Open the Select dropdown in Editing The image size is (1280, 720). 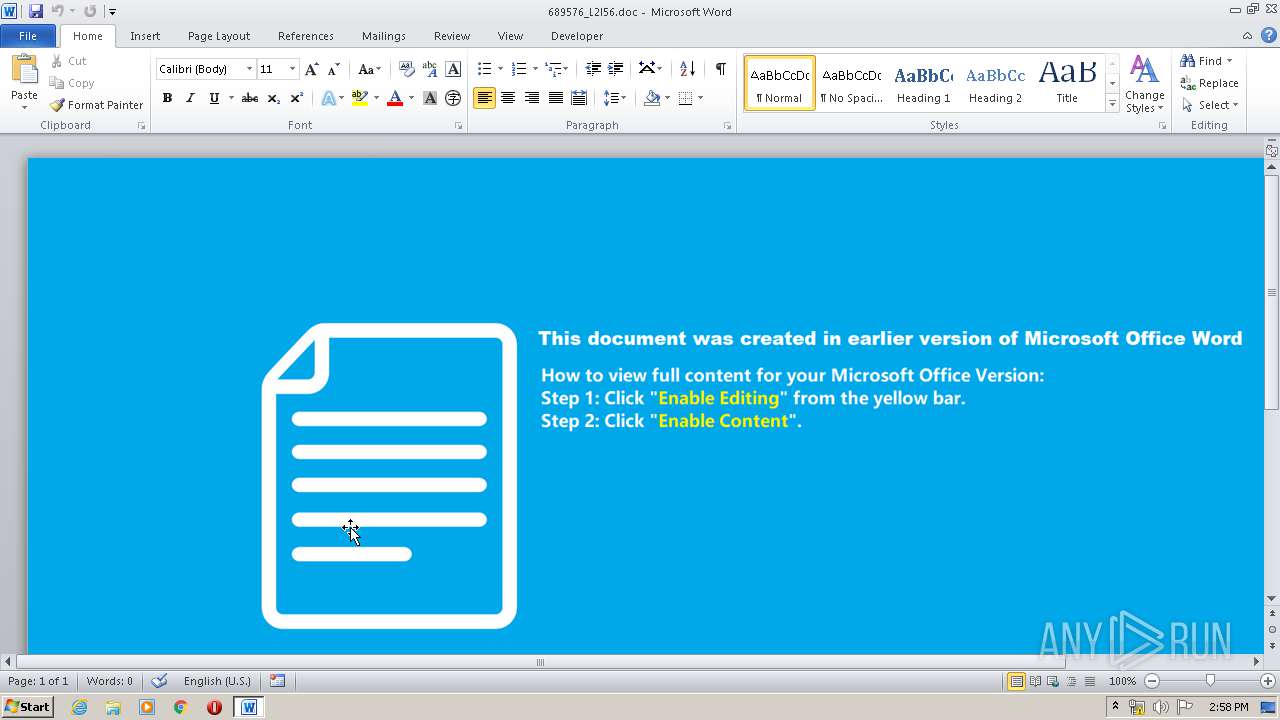pyautogui.click(x=1210, y=105)
